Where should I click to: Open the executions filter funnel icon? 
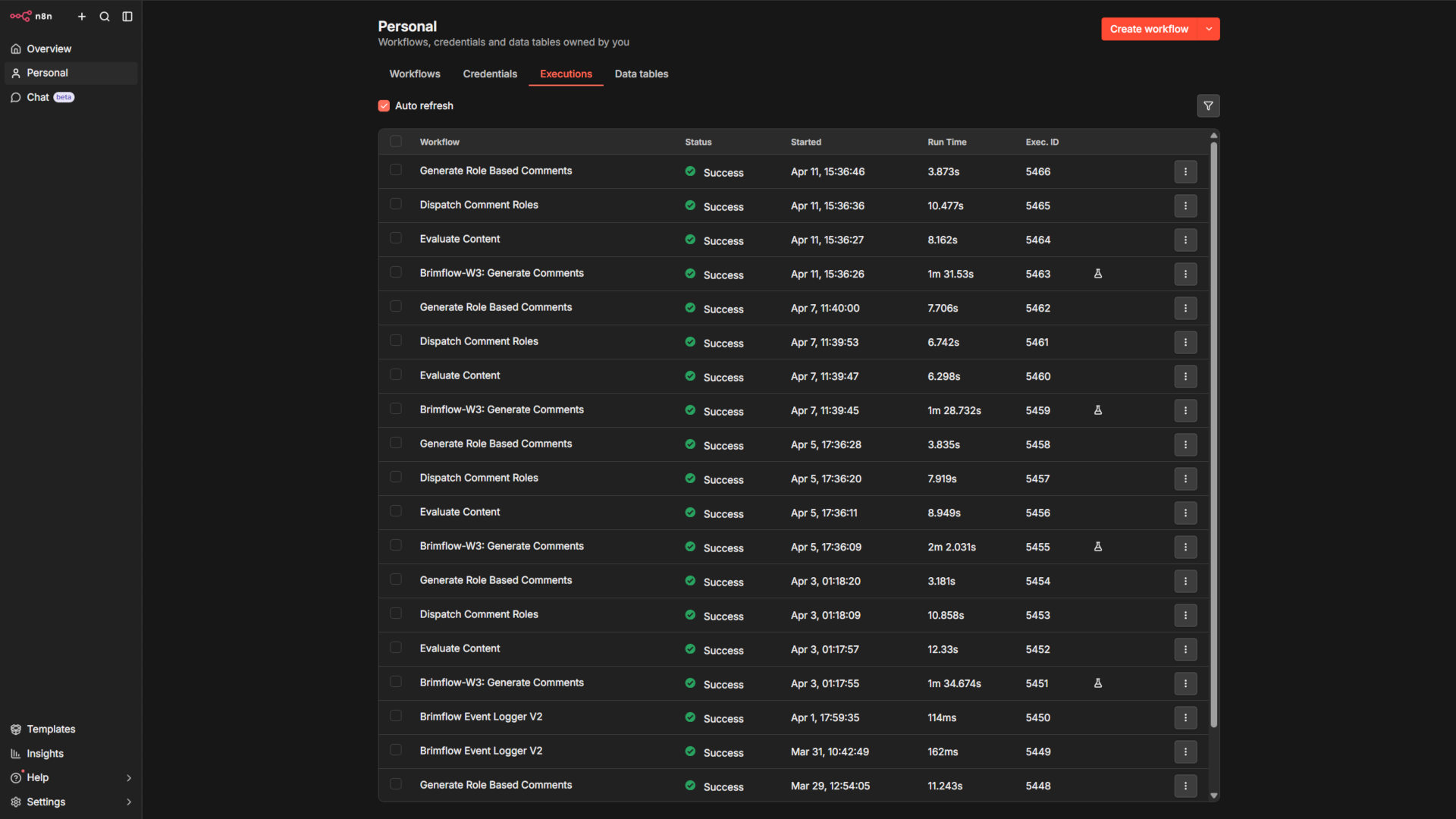tap(1208, 106)
